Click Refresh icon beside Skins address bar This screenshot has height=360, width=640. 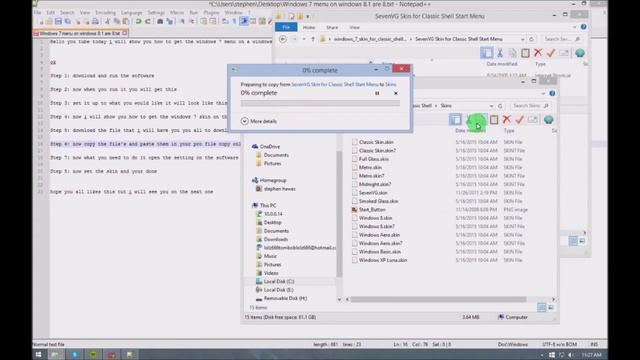pyautogui.click(x=500, y=106)
